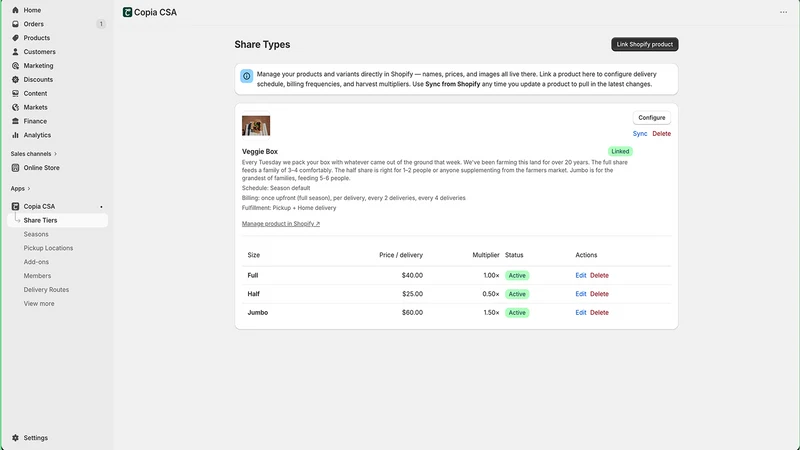Expand the Apps section chevron
Viewport: 800px width, 450px height.
pyautogui.click(x=29, y=189)
